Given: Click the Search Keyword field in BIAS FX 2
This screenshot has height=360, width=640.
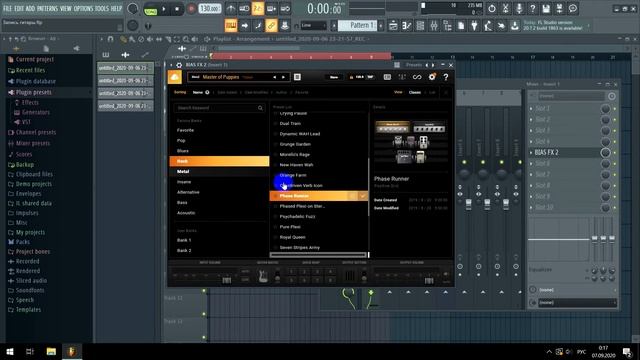Looking at the screenshot, I should pyautogui.click(x=219, y=108).
